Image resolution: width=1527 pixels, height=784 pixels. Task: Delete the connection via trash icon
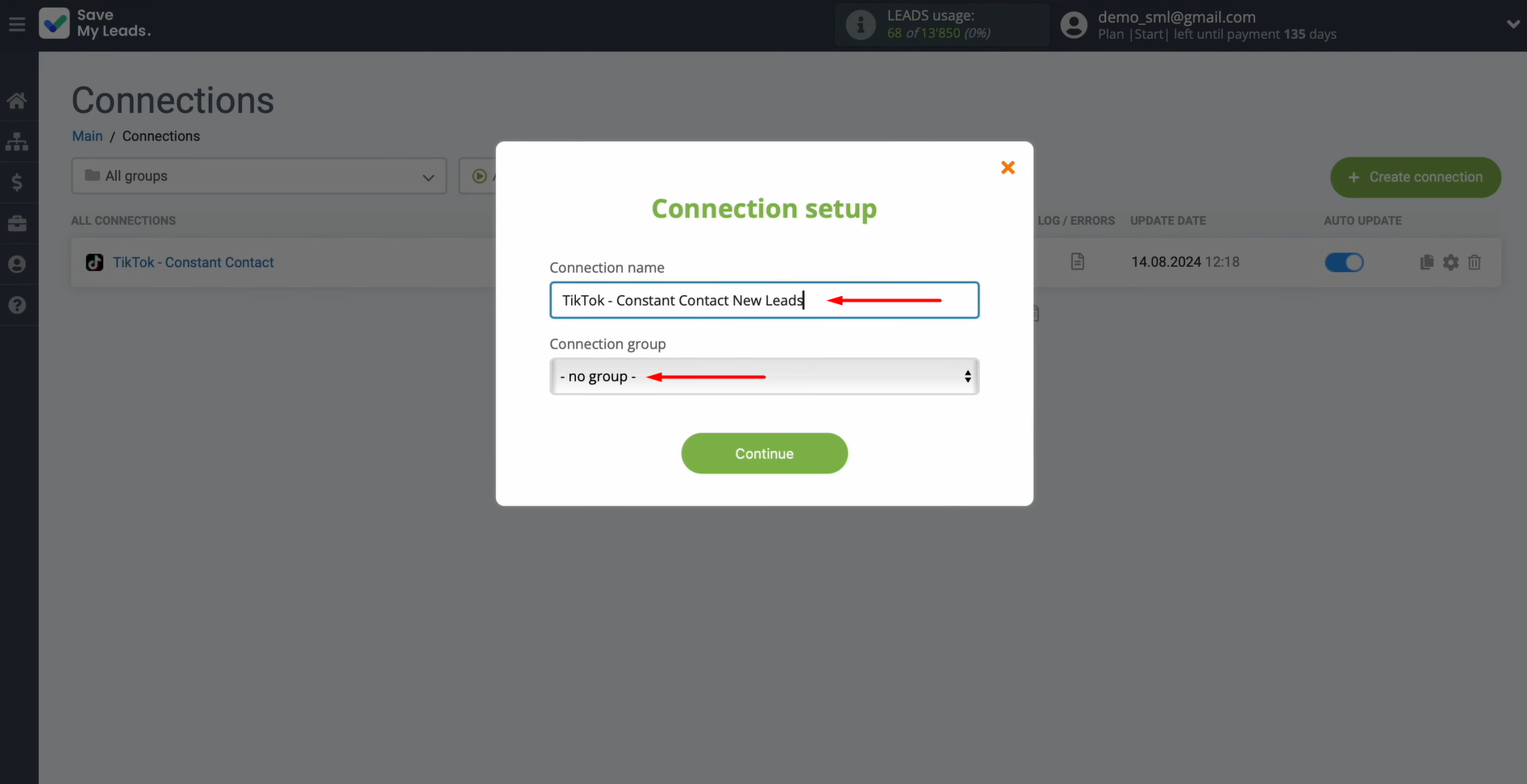[x=1475, y=262]
